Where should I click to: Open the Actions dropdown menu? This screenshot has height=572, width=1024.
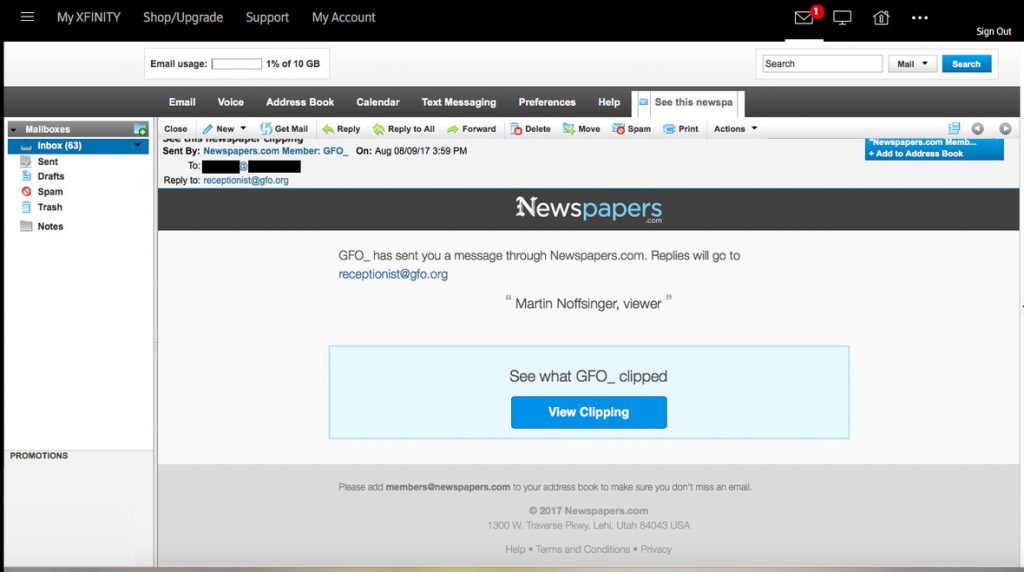pyautogui.click(x=735, y=129)
